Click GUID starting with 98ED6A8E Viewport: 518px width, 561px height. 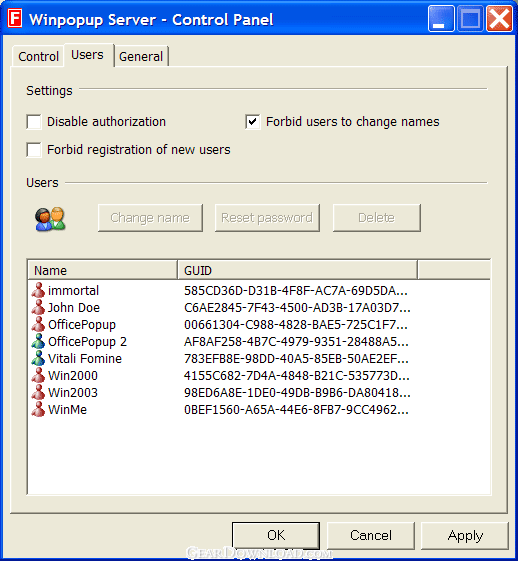tap(297, 392)
